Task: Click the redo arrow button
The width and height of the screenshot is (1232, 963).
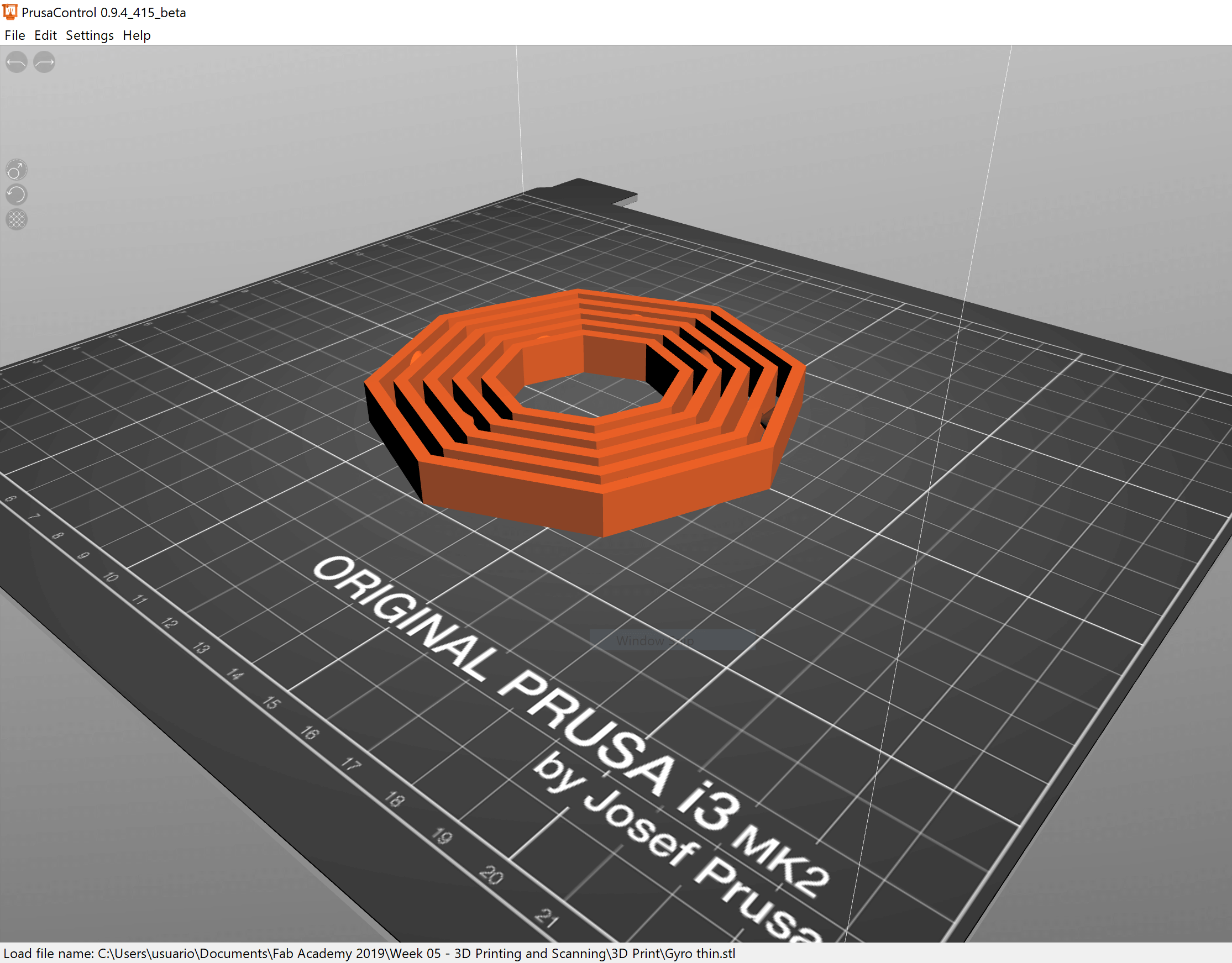Action: [44, 62]
